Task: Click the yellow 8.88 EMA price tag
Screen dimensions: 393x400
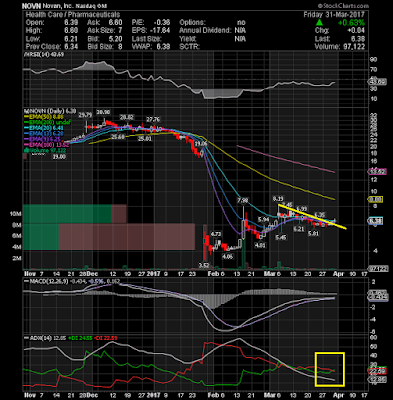Action: click(375, 200)
